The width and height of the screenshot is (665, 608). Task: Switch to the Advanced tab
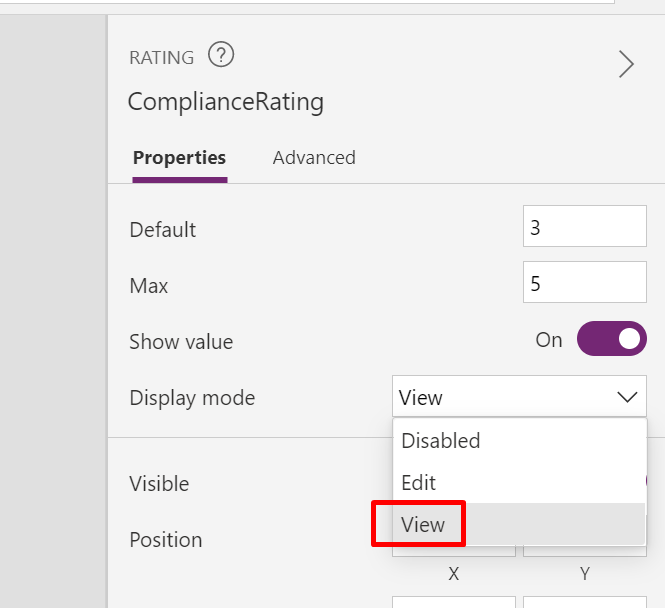point(314,158)
